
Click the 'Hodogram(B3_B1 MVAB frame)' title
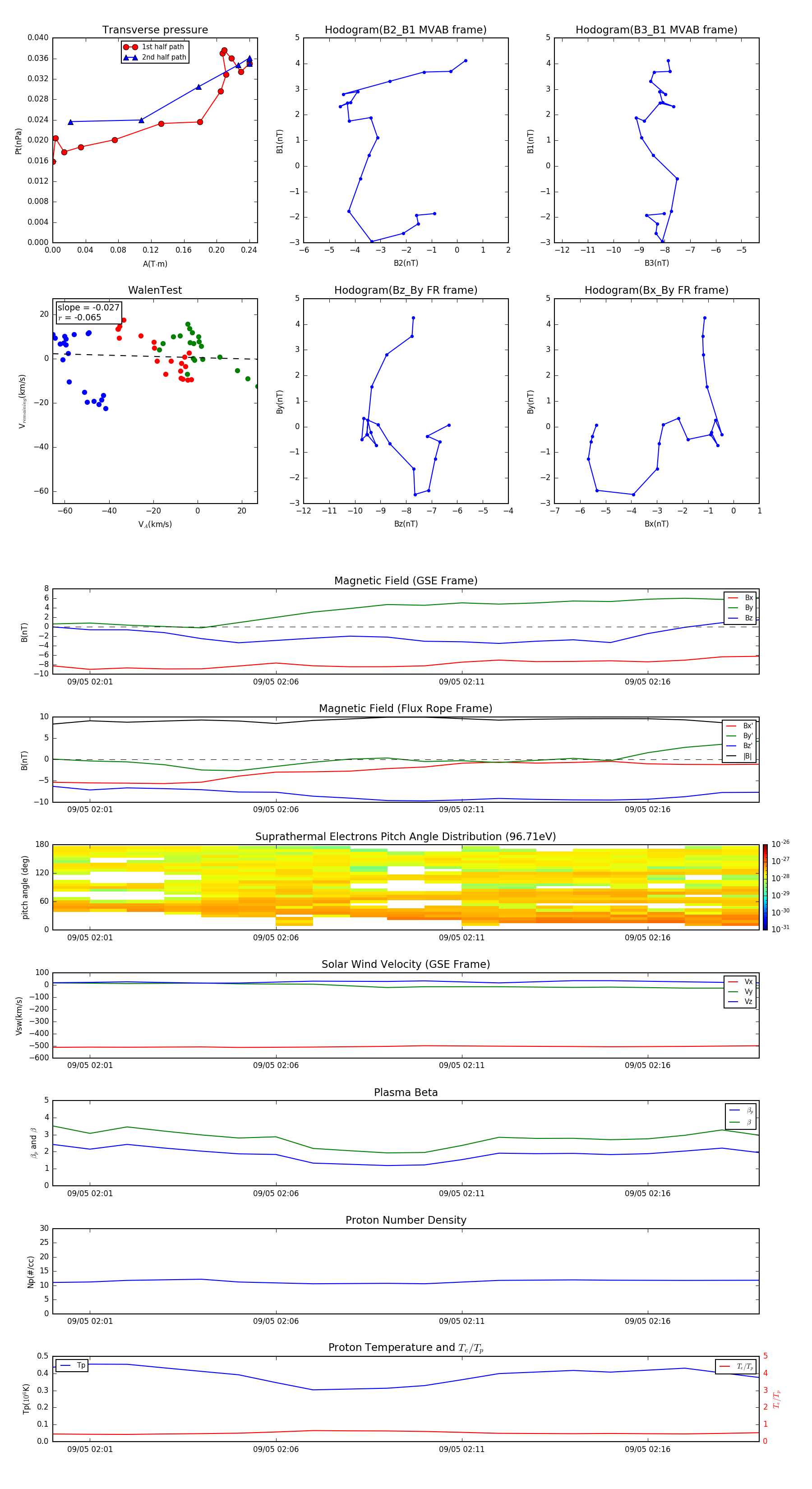(x=656, y=30)
